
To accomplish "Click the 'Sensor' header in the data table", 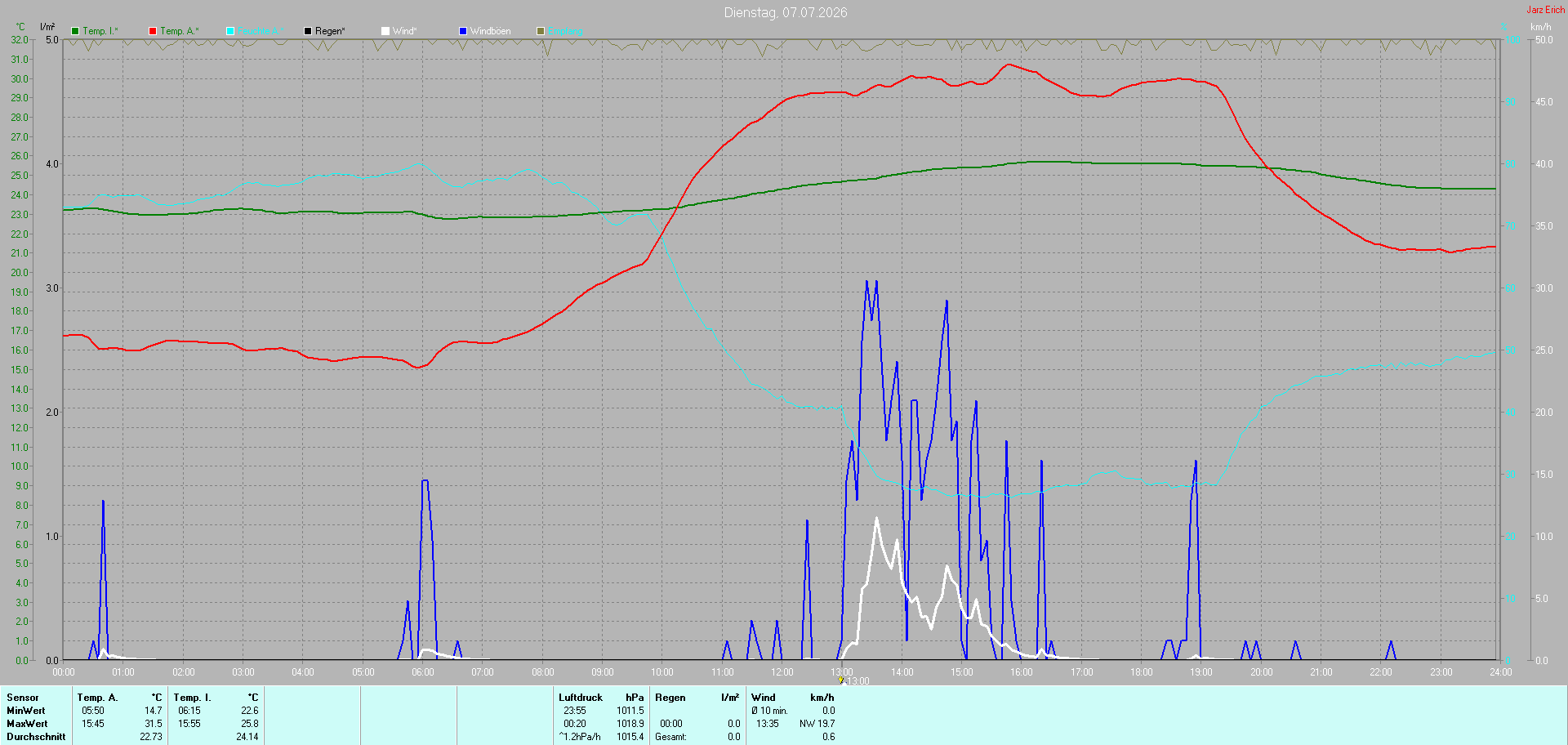I will pyautogui.click(x=23, y=698).
